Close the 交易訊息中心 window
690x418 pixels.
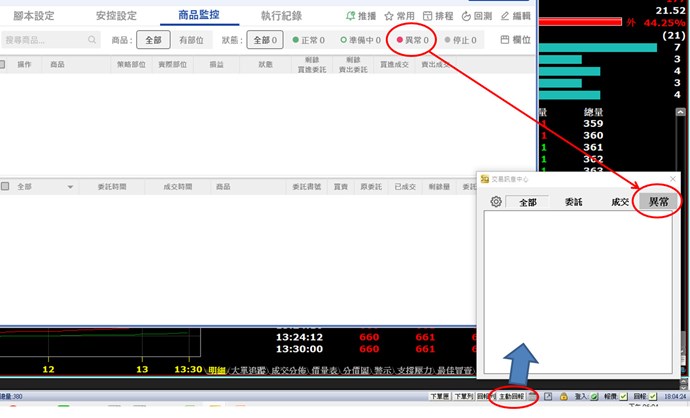click(x=672, y=179)
